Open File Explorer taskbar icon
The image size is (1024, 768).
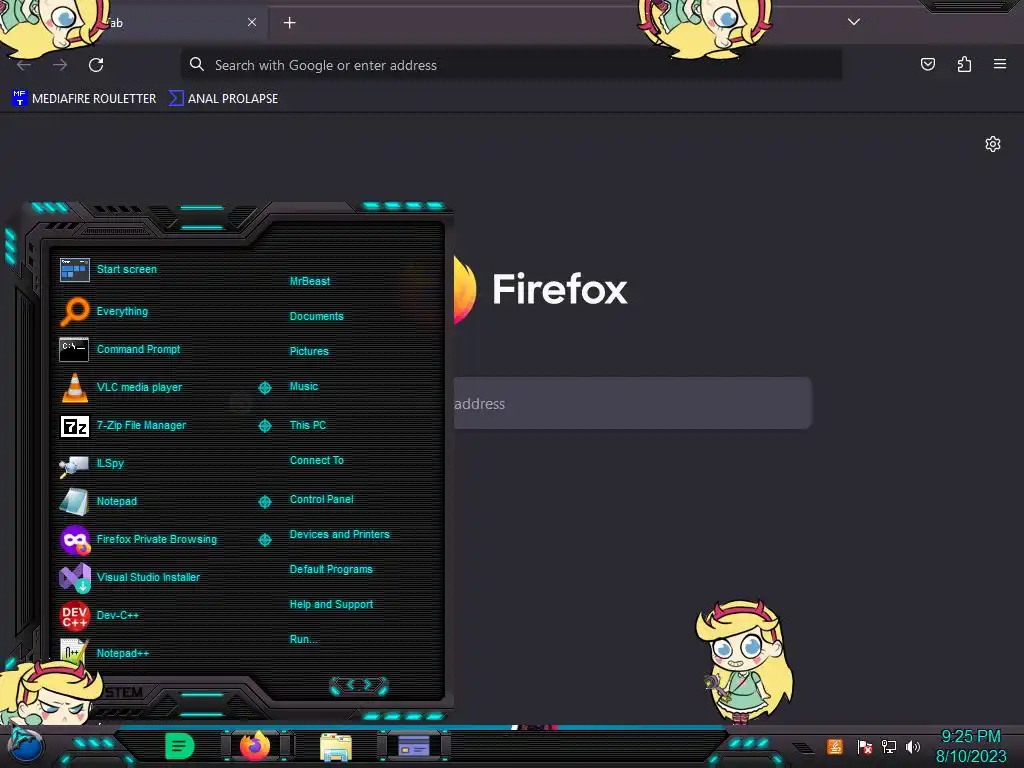[336, 746]
